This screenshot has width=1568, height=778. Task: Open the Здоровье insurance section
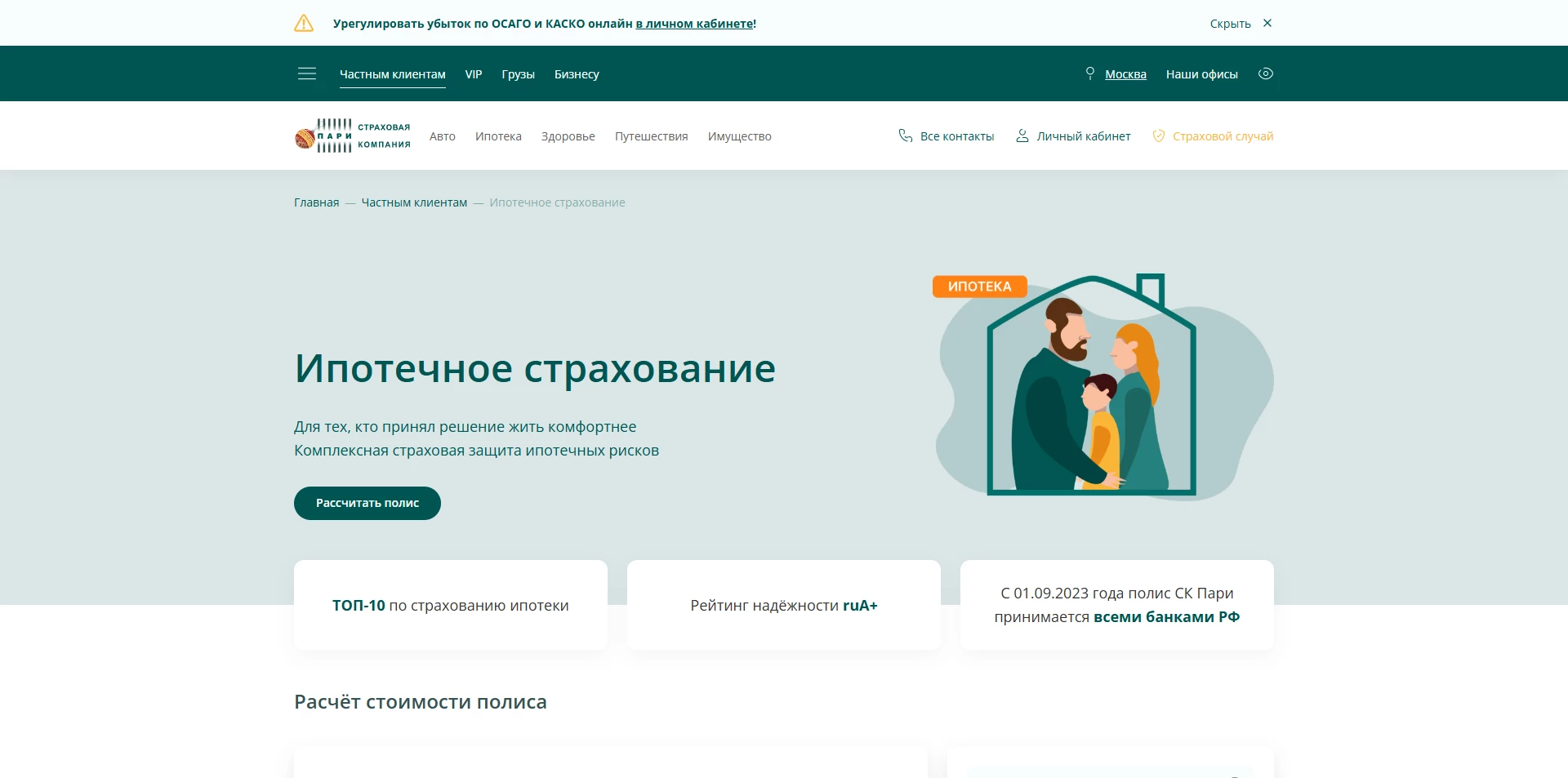[x=568, y=136]
